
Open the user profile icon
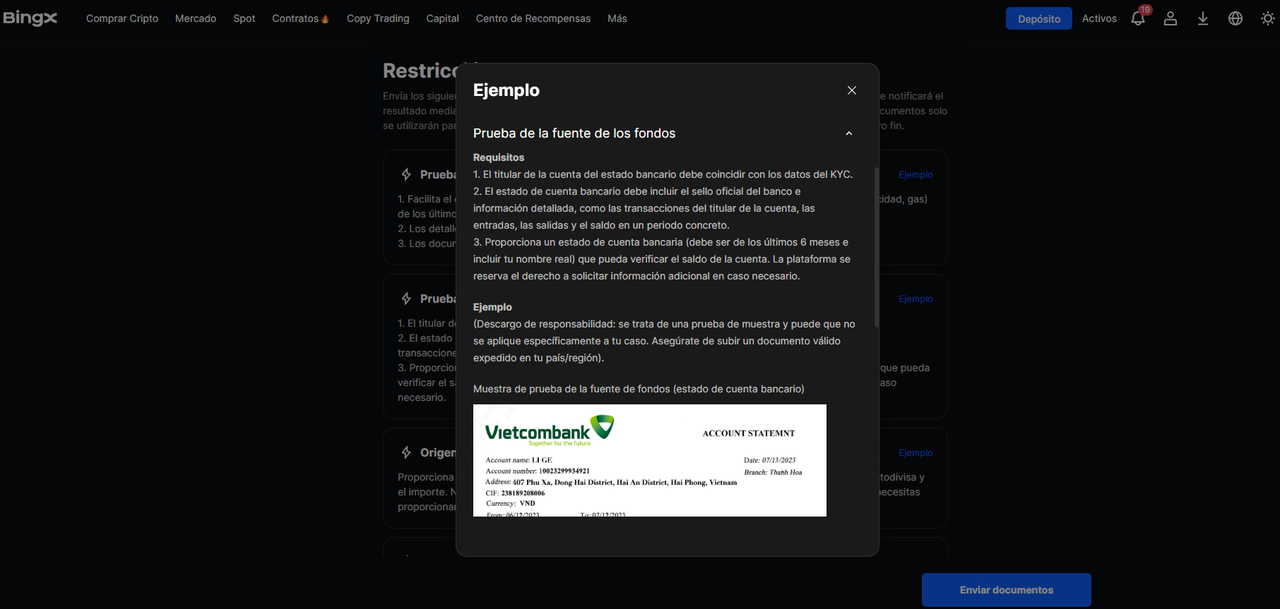tap(1170, 18)
